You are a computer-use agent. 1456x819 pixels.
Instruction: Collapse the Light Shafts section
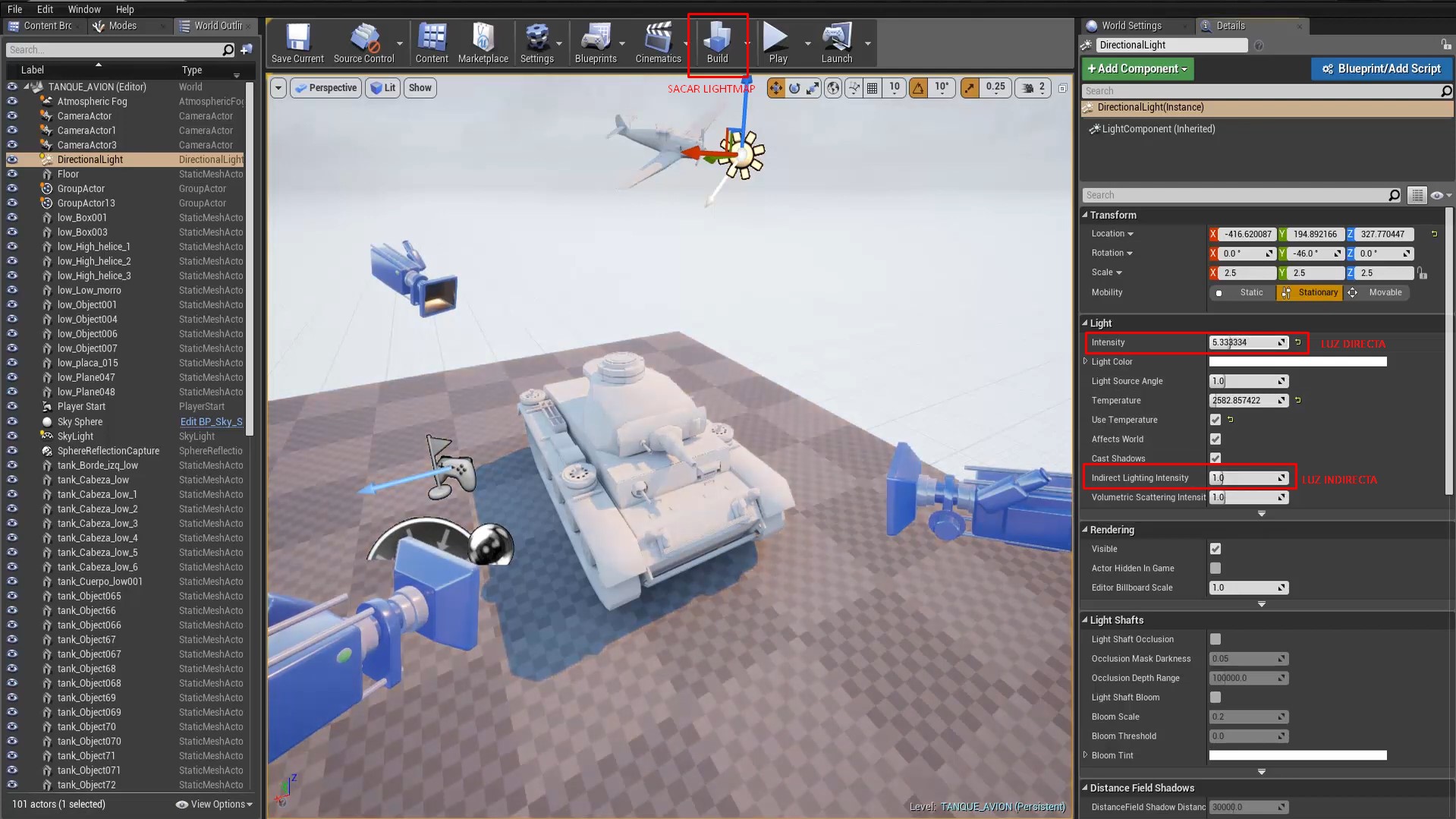(1085, 619)
